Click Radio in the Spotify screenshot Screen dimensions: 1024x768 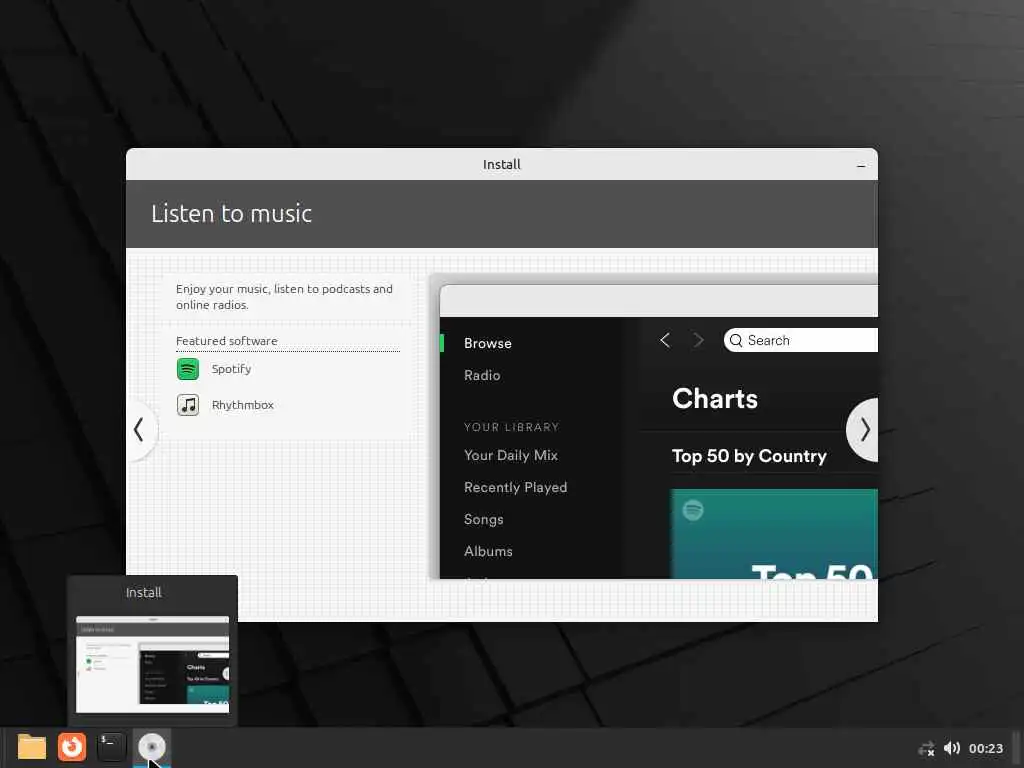pos(482,376)
